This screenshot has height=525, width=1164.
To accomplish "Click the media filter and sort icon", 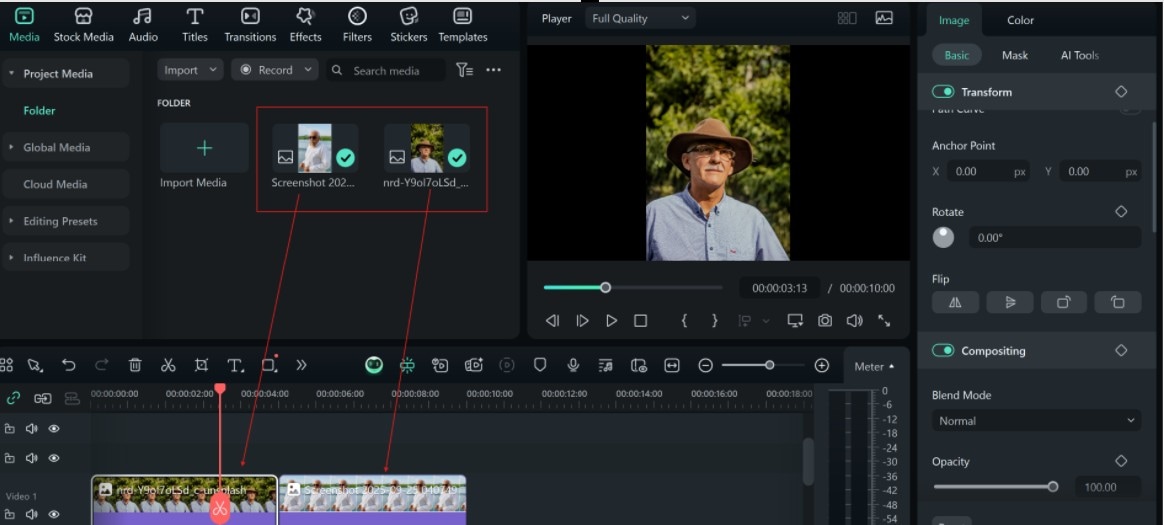I will point(464,70).
